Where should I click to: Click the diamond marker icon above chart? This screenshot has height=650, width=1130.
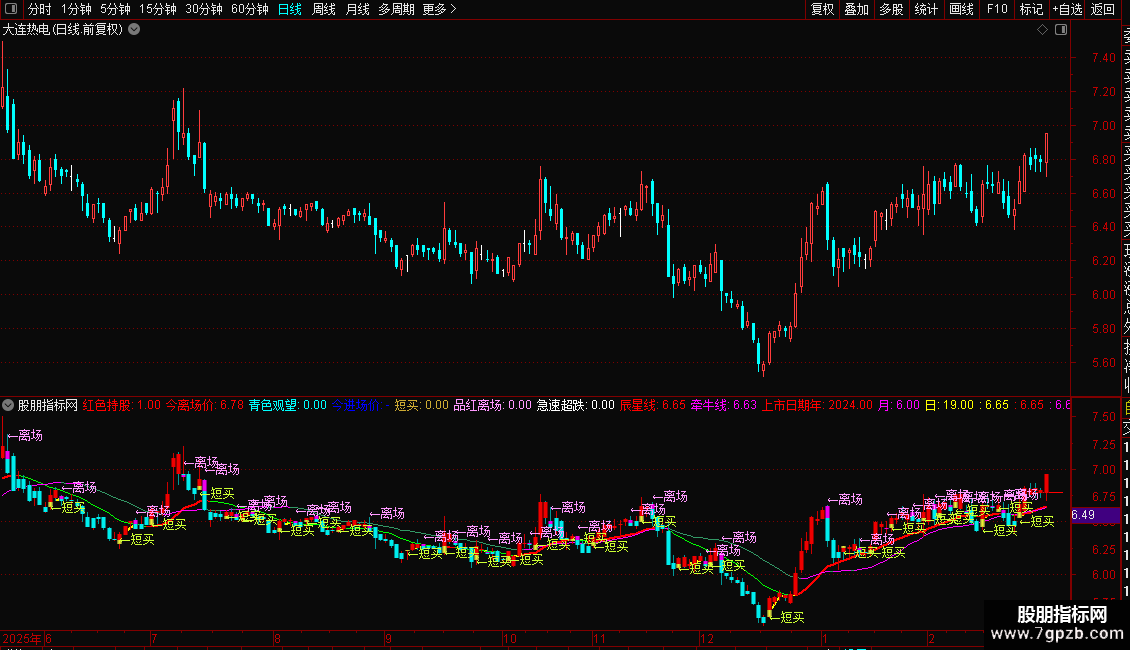(x=1042, y=30)
